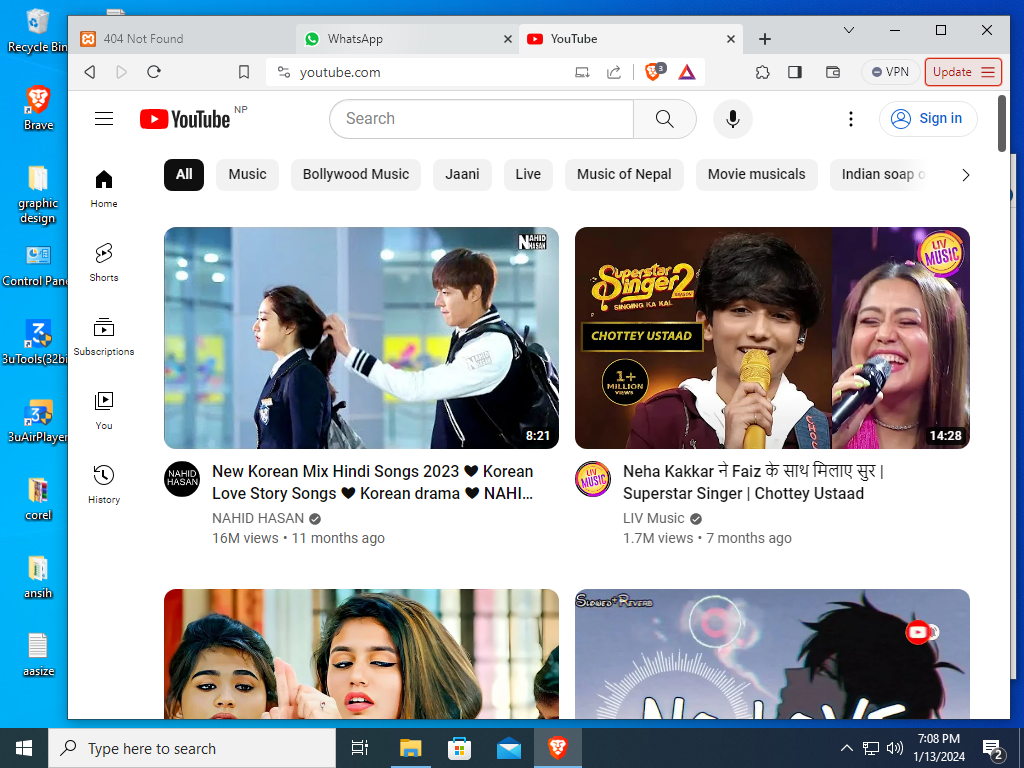Viewport: 1024px width, 768px height.
Task: Toggle the Brave sidebar panel
Action: pyautogui.click(x=795, y=72)
